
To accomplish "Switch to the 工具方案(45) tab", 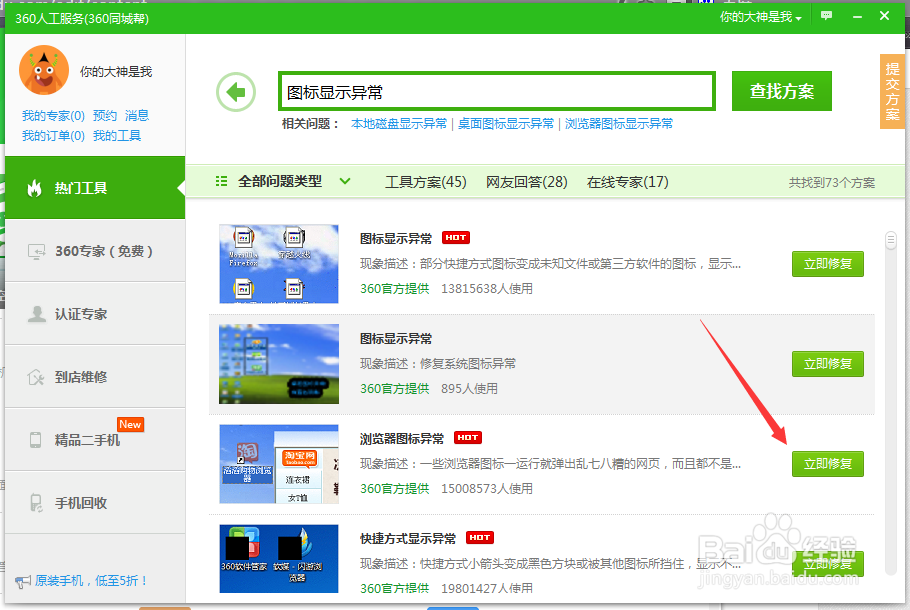I will [425, 182].
